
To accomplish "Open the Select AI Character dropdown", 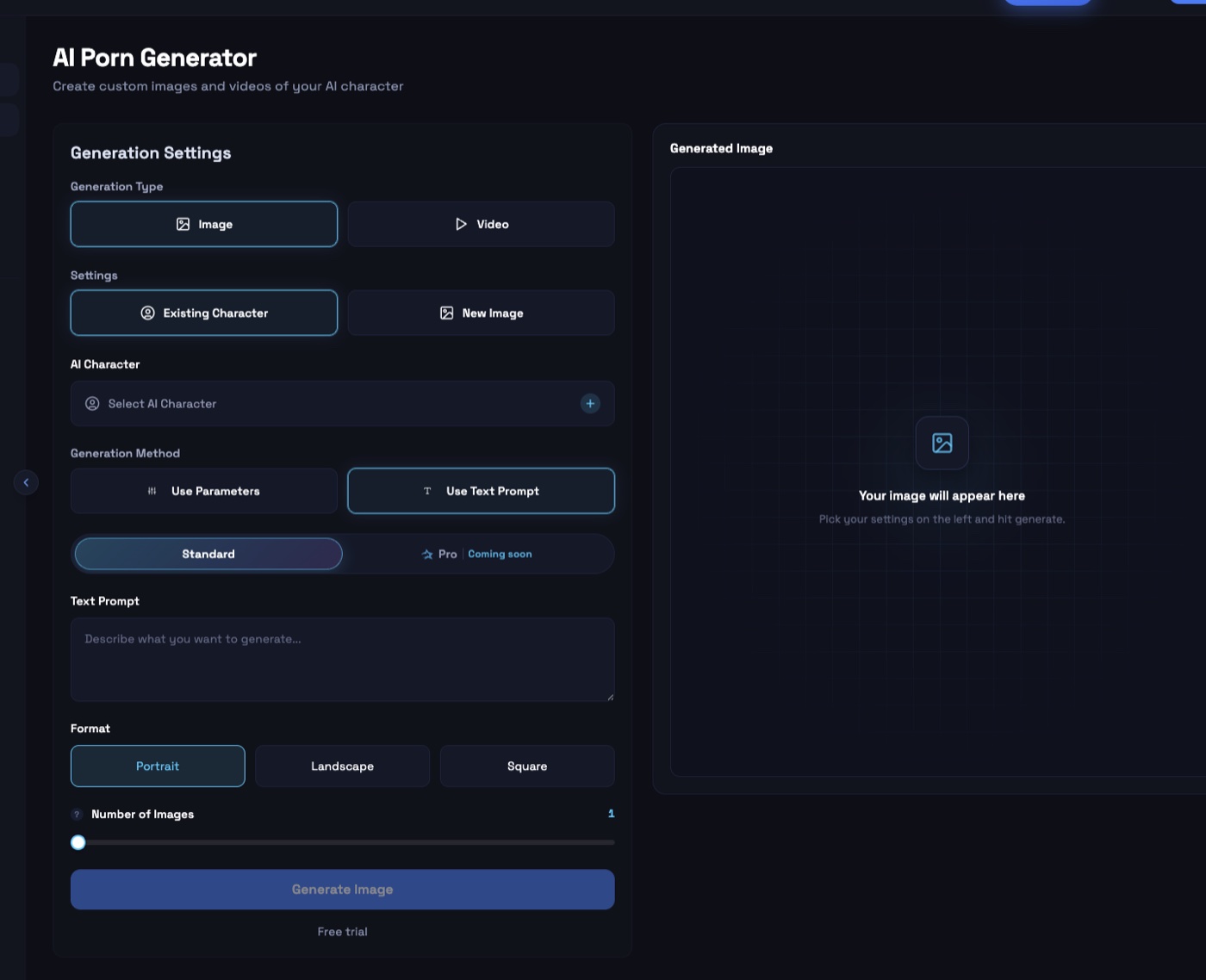I will (342, 404).
